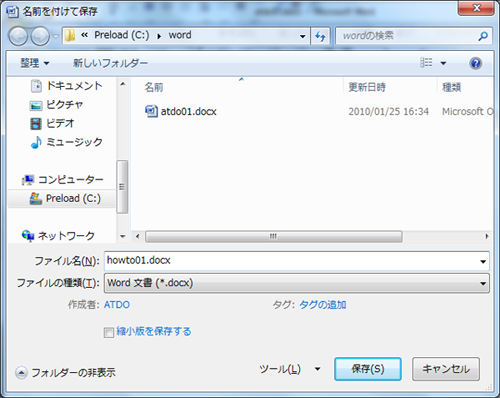The width and height of the screenshot is (500, 398).
Task: Expand the arrow after Preload (C:) in path
Action: (x=159, y=36)
